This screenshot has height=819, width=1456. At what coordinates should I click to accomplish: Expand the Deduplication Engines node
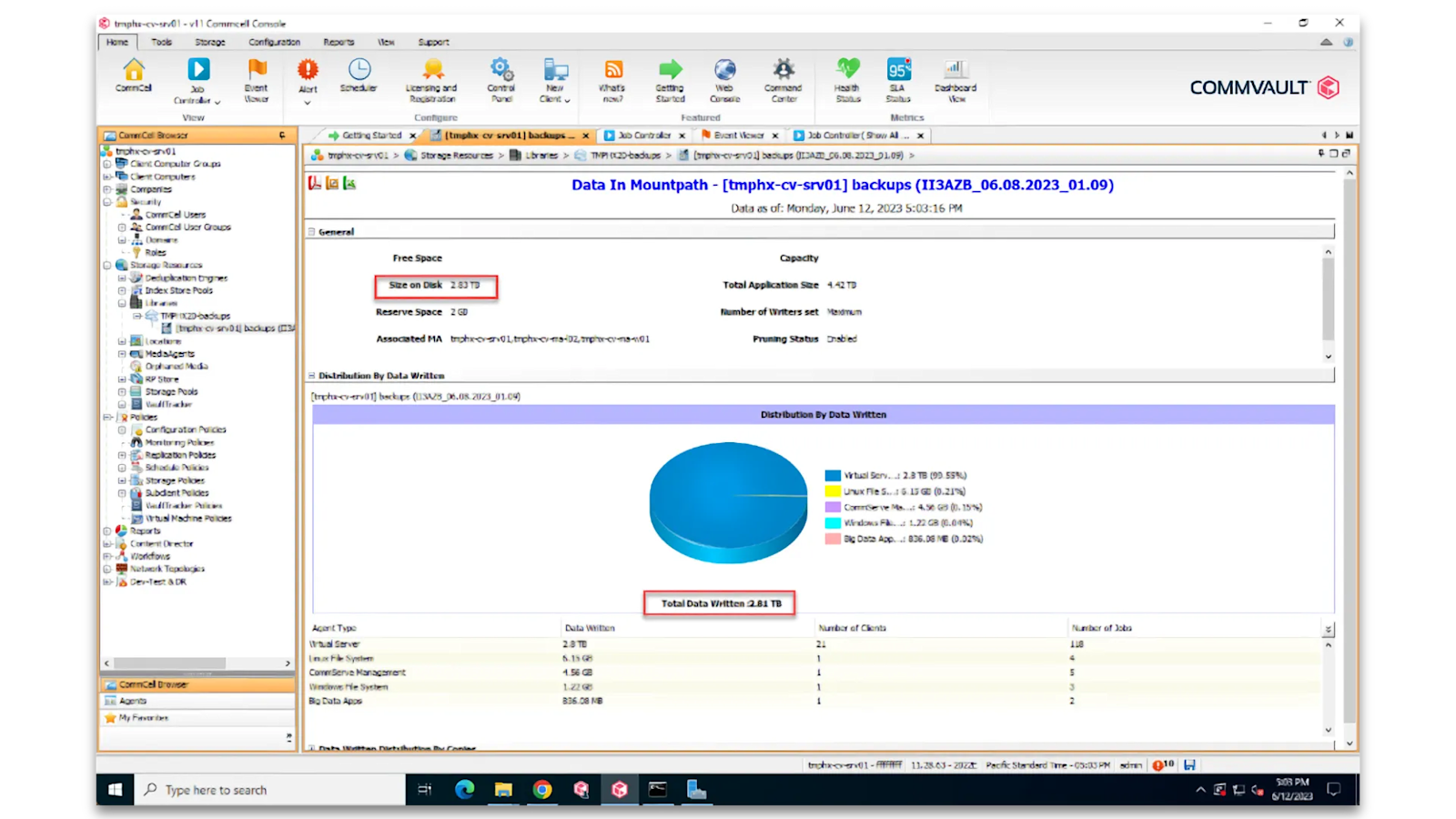[122, 278]
